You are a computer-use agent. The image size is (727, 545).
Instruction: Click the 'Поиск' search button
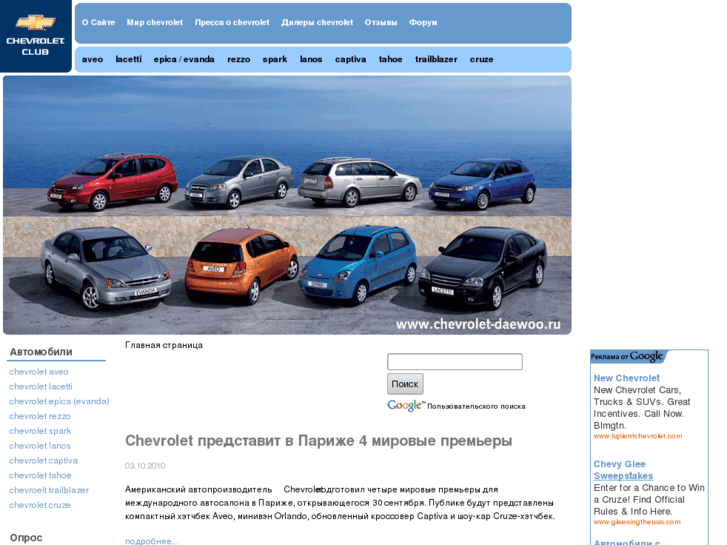tap(405, 384)
